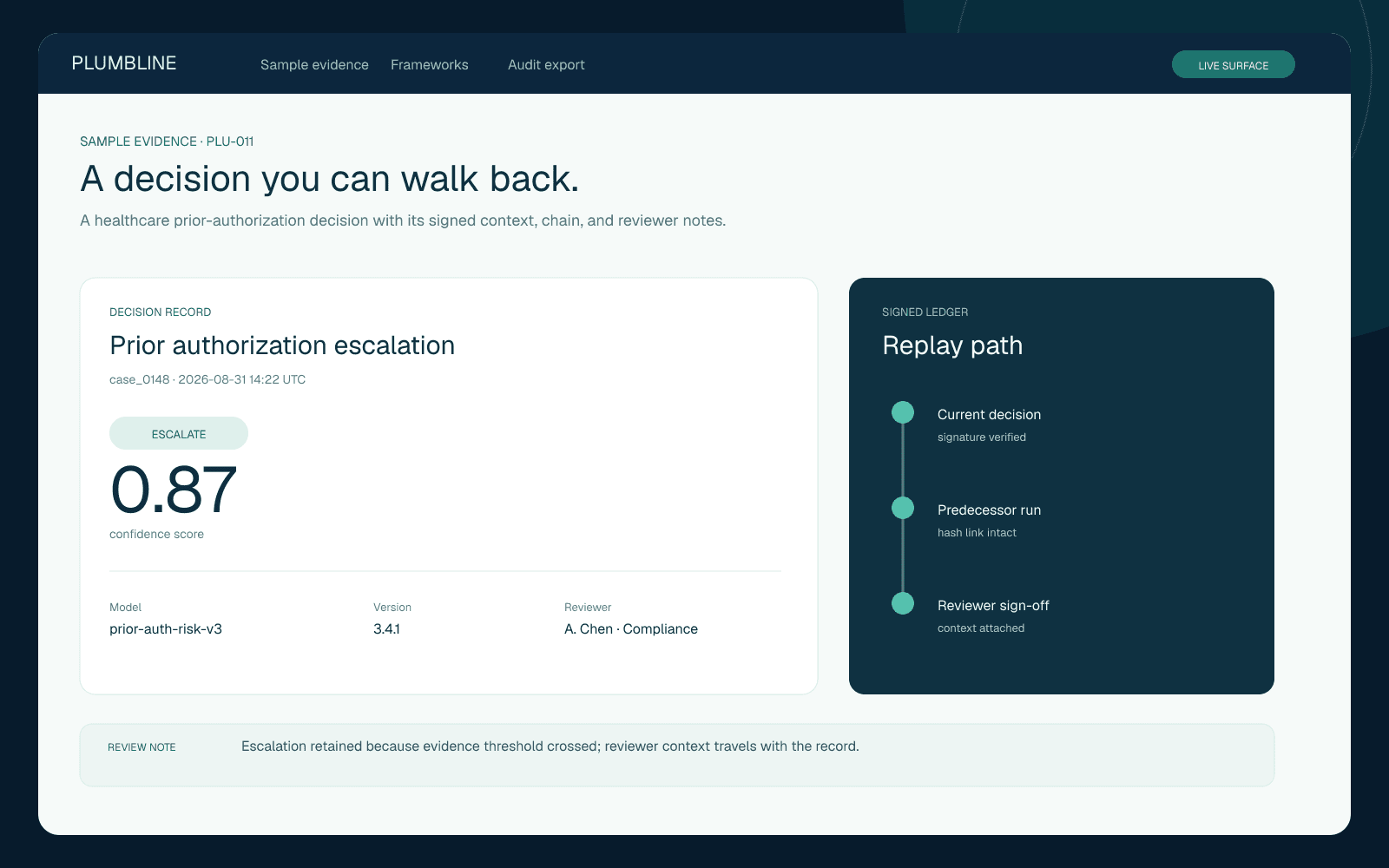Click the 'Current decision' step label
Screen dimensions: 1389x868
click(x=989, y=414)
